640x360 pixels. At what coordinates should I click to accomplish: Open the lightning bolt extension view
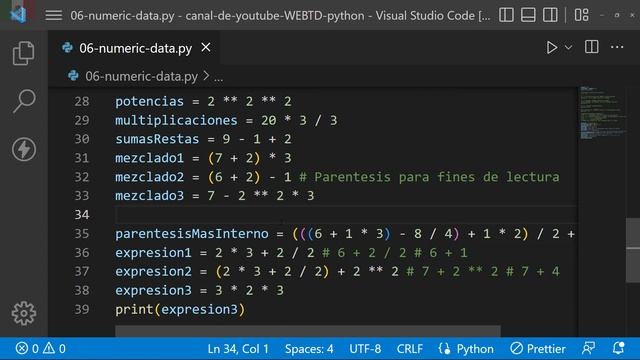(x=24, y=149)
